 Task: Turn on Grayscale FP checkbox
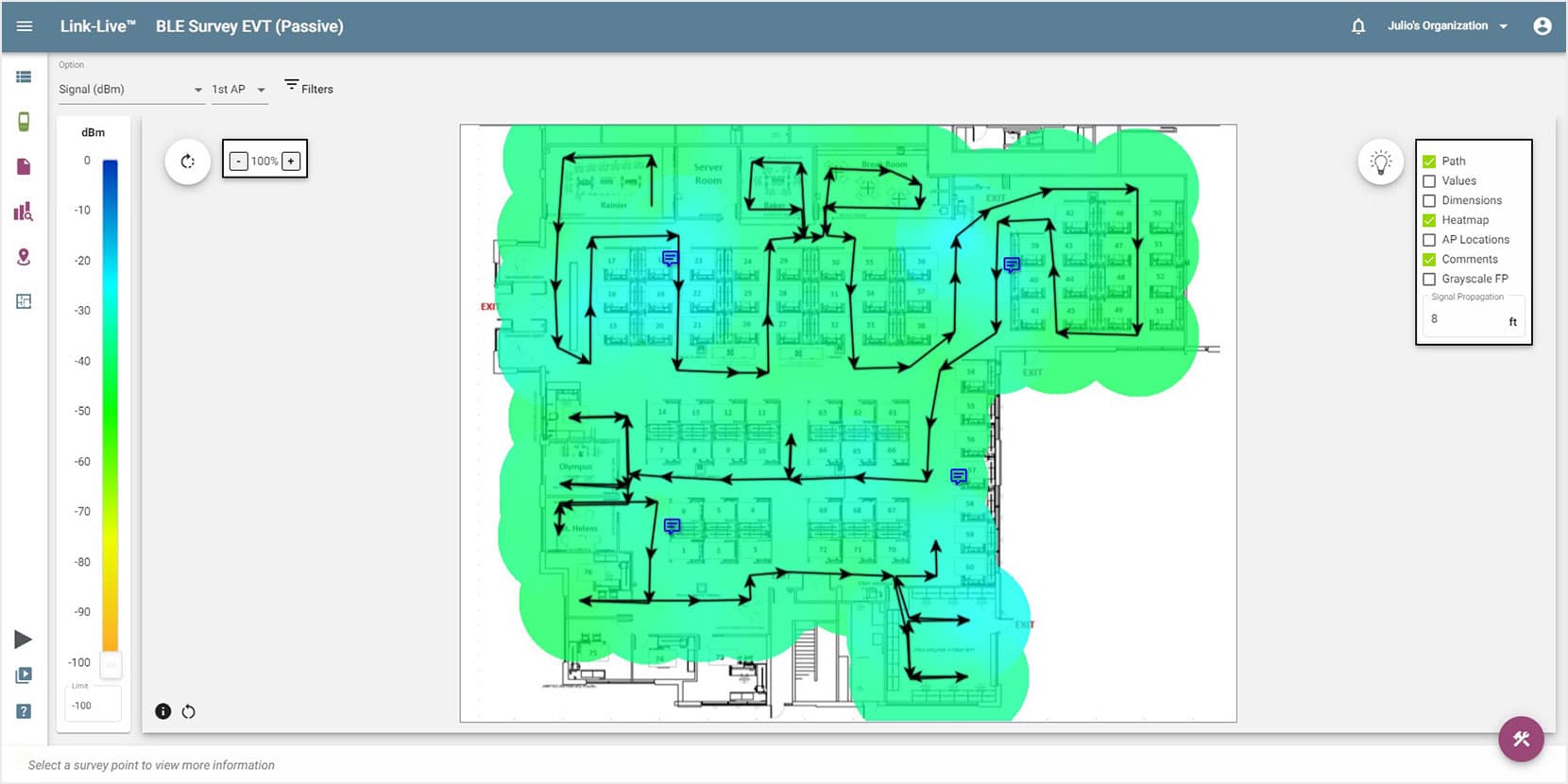[x=1429, y=279]
